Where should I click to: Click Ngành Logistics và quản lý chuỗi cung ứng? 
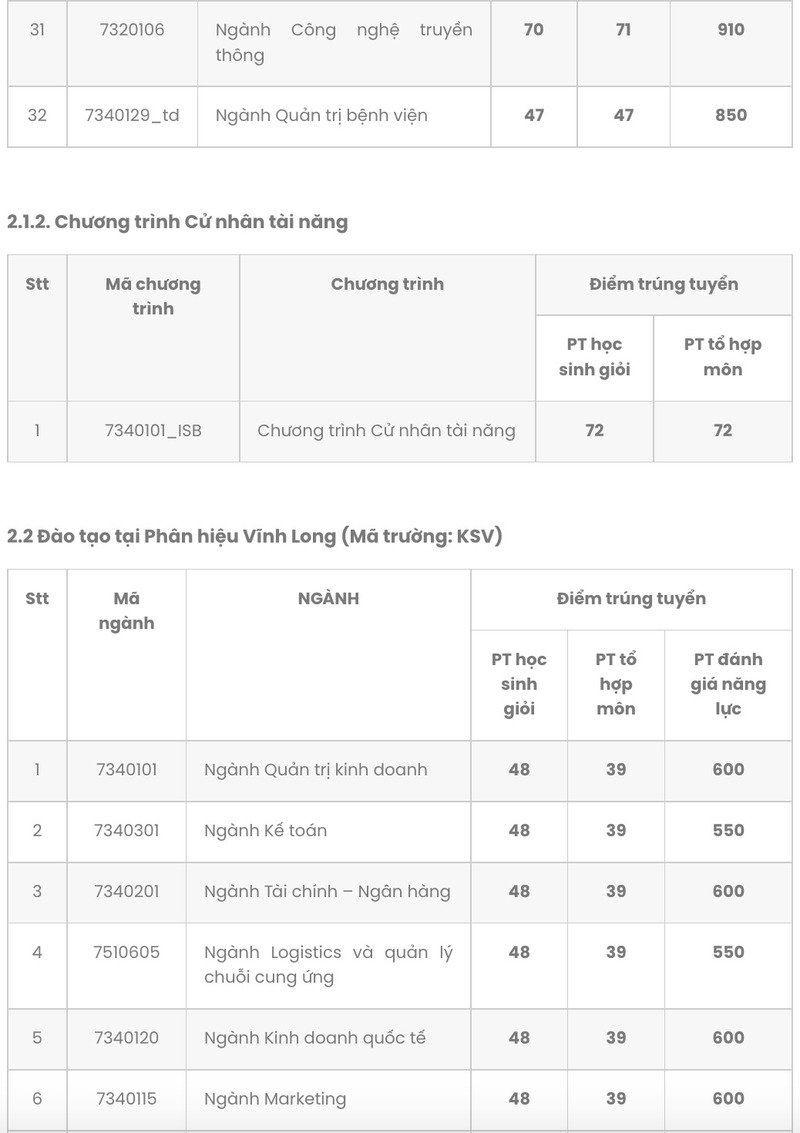328,965
